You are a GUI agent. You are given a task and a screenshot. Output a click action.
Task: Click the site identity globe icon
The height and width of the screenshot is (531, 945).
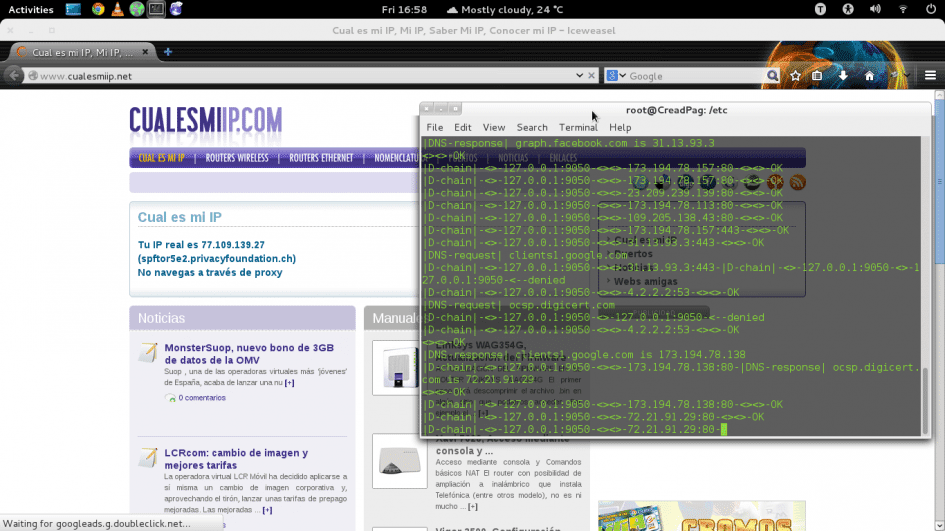pos(33,76)
